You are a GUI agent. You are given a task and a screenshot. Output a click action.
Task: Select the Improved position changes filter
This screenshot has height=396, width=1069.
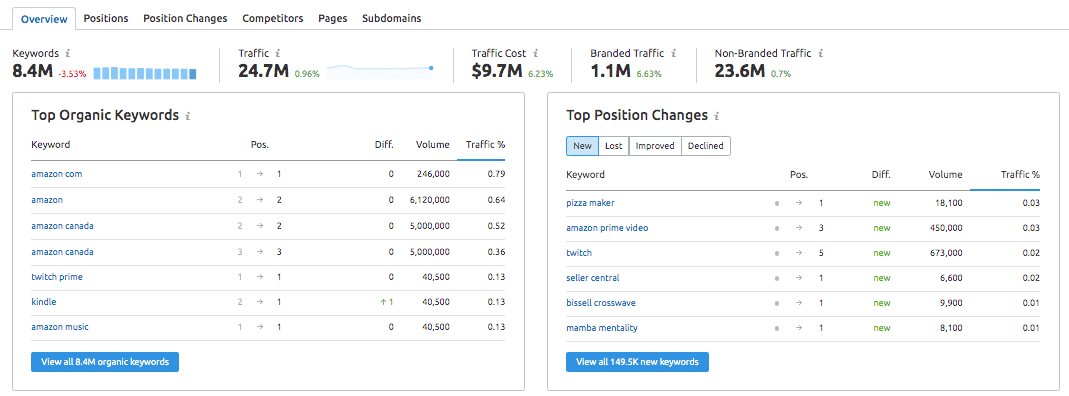(655, 146)
